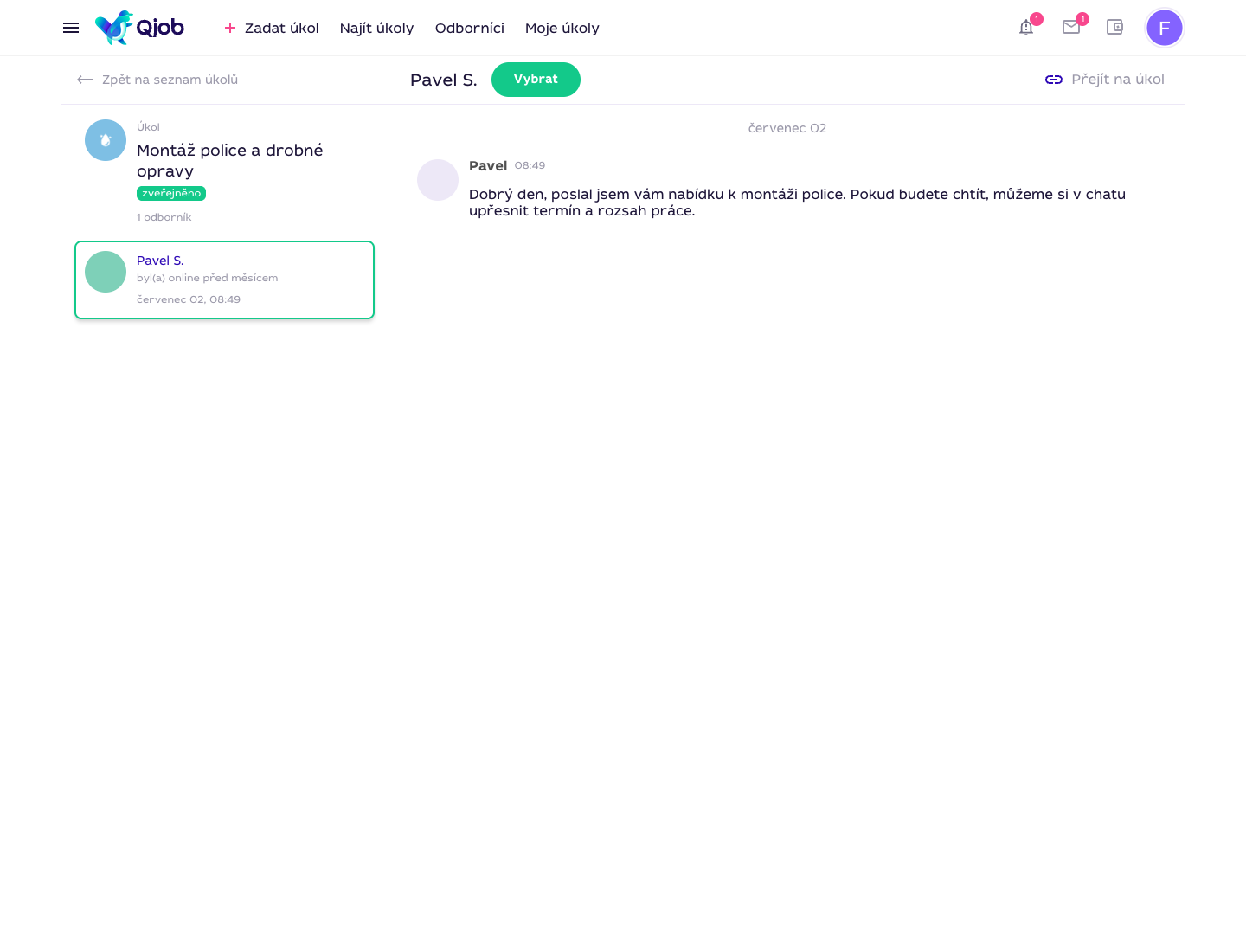Go to Odborníci page
The image size is (1246, 952).
(470, 28)
